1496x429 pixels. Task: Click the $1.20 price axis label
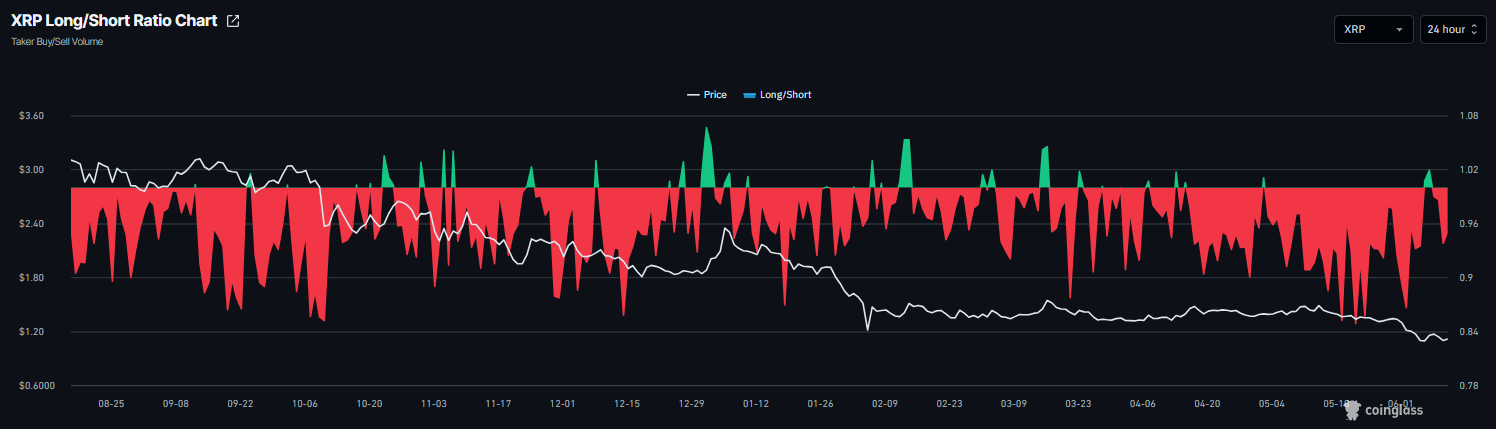(x=31, y=332)
